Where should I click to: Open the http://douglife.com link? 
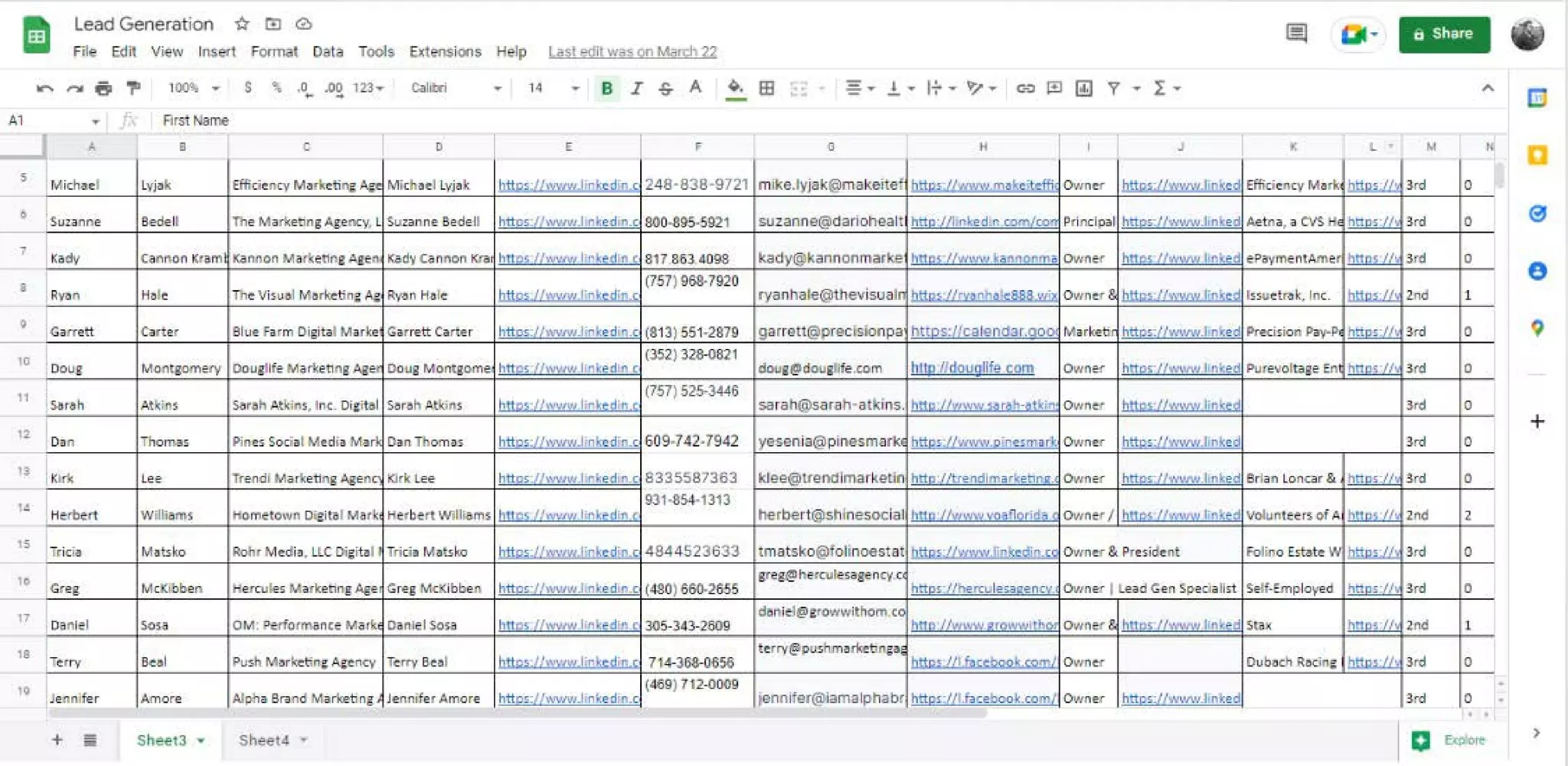point(972,368)
